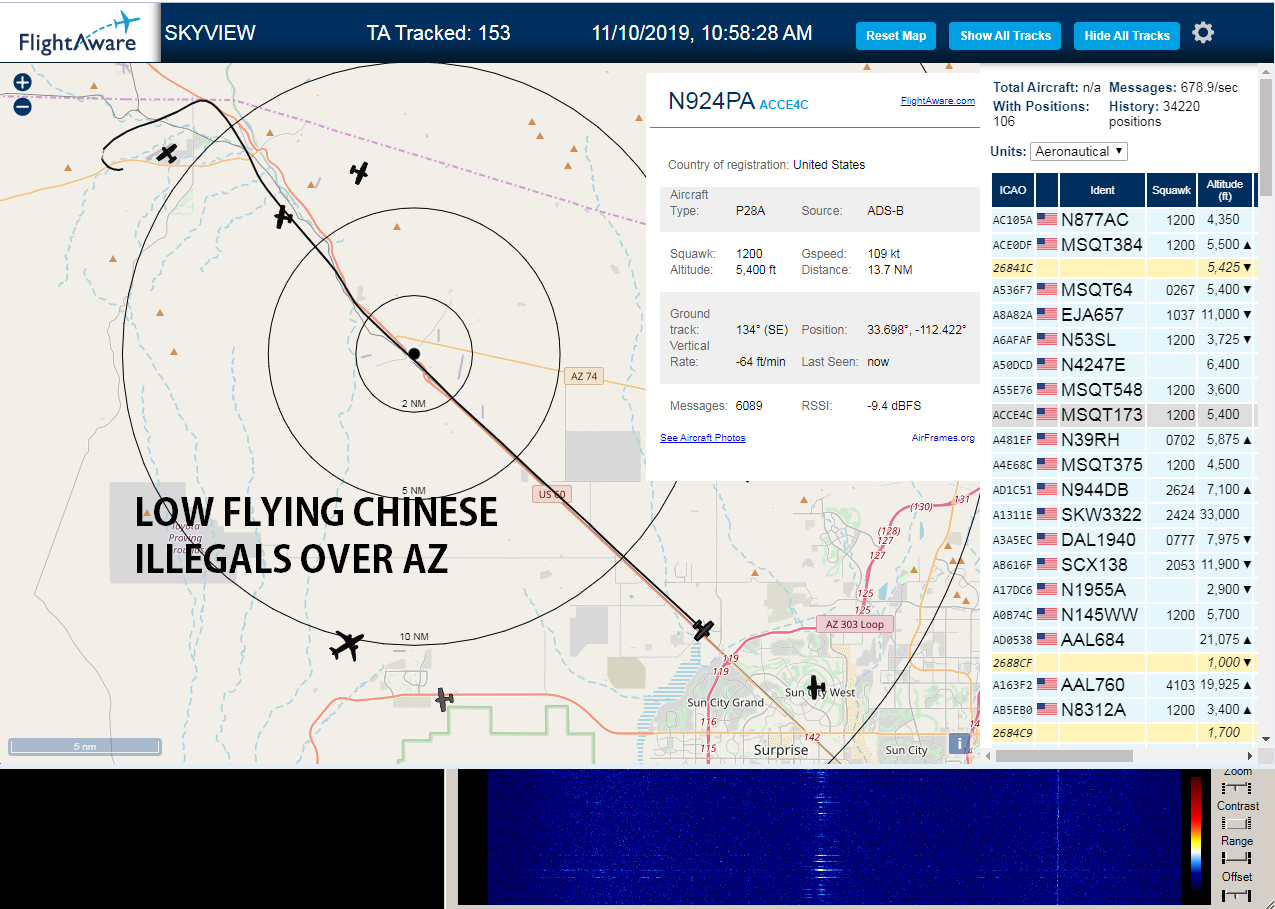Image resolution: width=1275 pixels, height=909 pixels.
Task: Select the MSQT375 row in aircraft table
Action: pos(1123,464)
